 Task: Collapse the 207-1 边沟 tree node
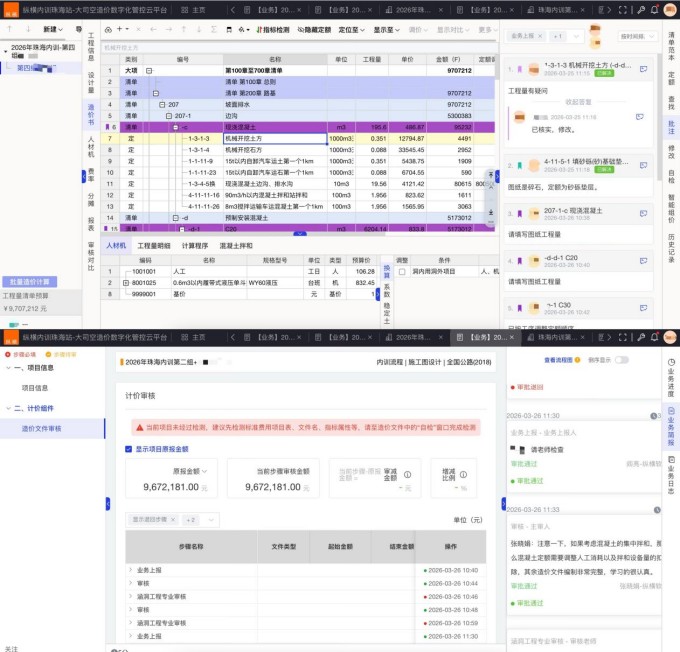171,115
